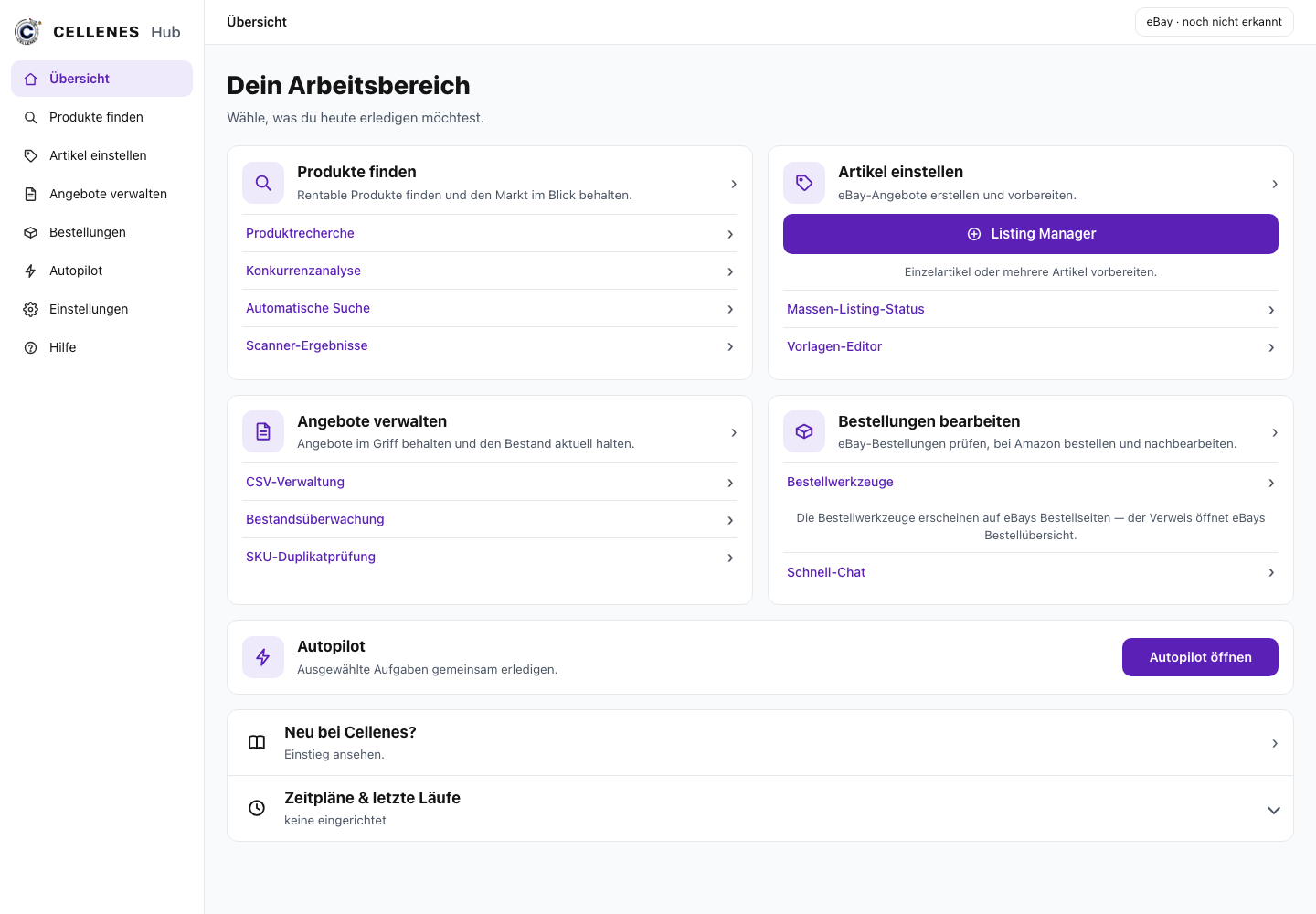This screenshot has height=914, width=1316.
Task: Click the chevron on the Bestellungen bearbeiten card header
Action: coord(1275,432)
